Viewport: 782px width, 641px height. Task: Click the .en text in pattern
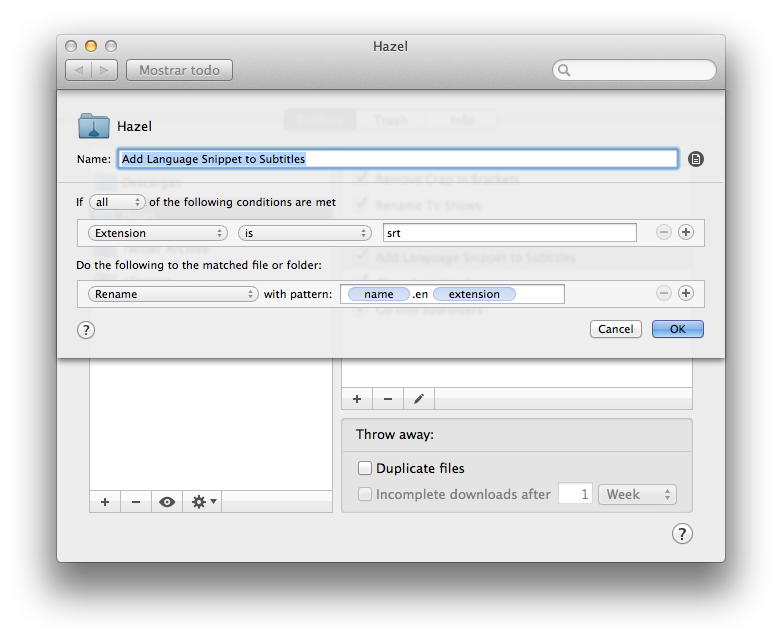(420, 294)
